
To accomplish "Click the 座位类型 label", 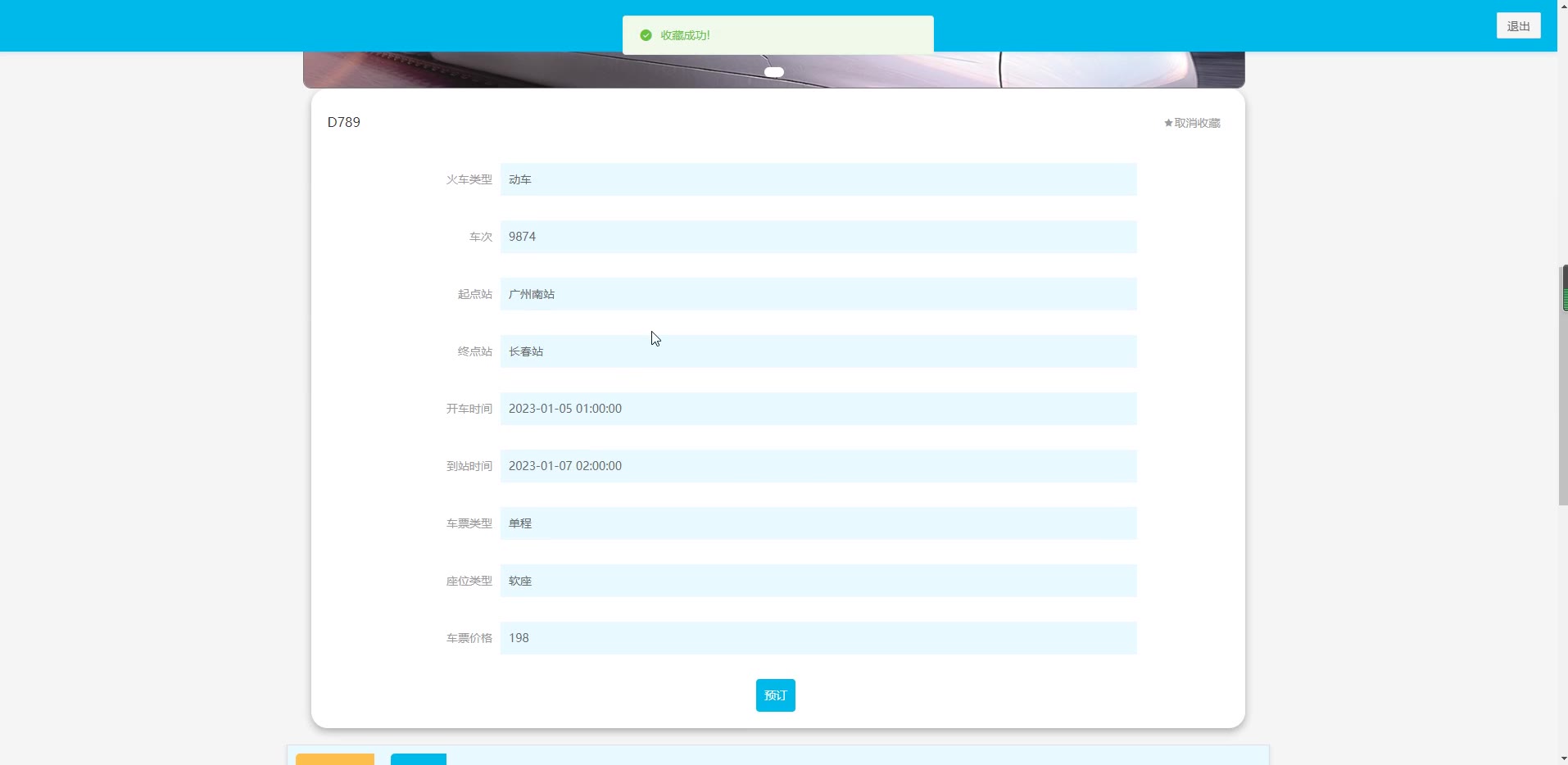I will 469,581.
